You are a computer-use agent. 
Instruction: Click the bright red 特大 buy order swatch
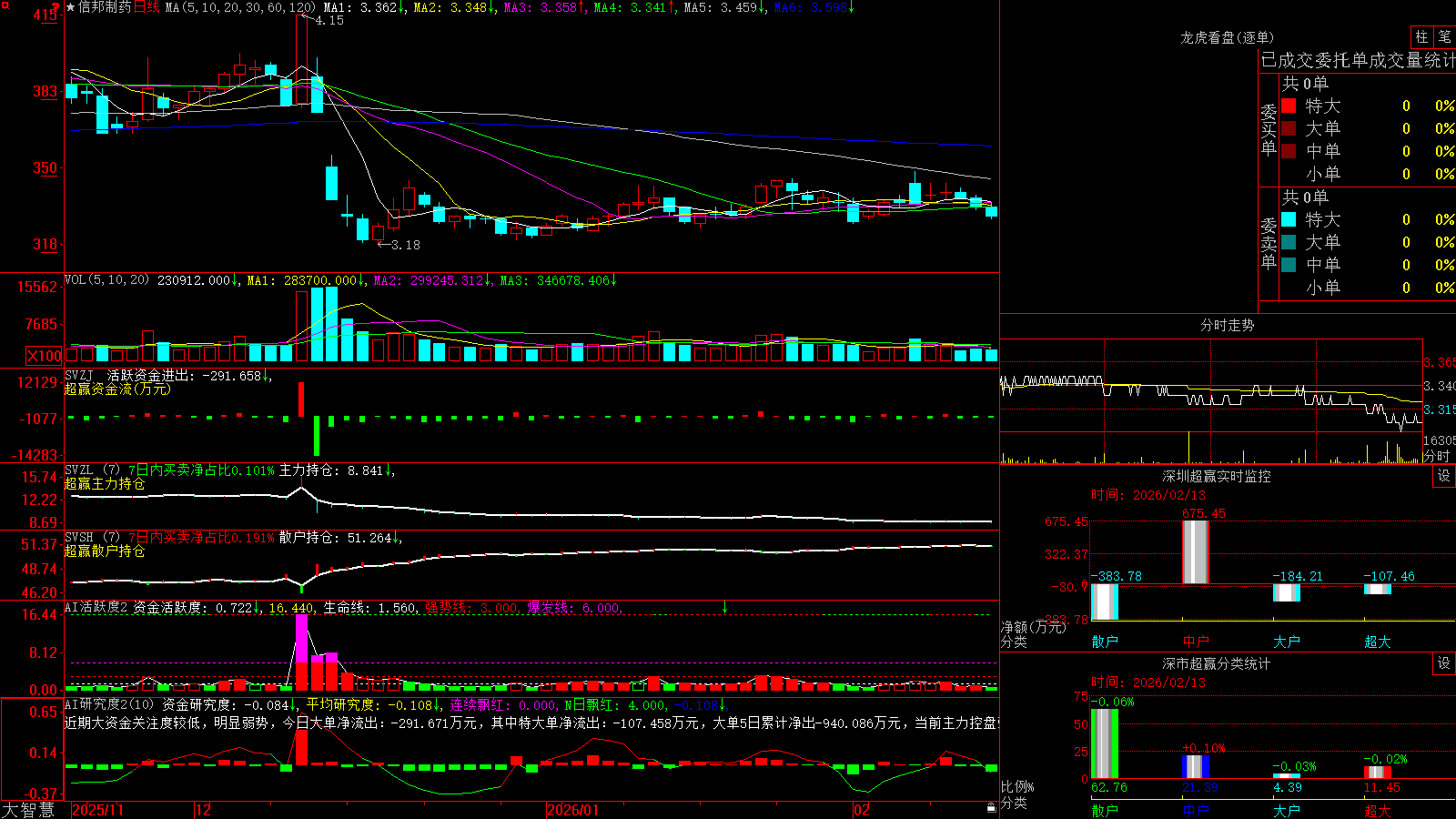1289,106
